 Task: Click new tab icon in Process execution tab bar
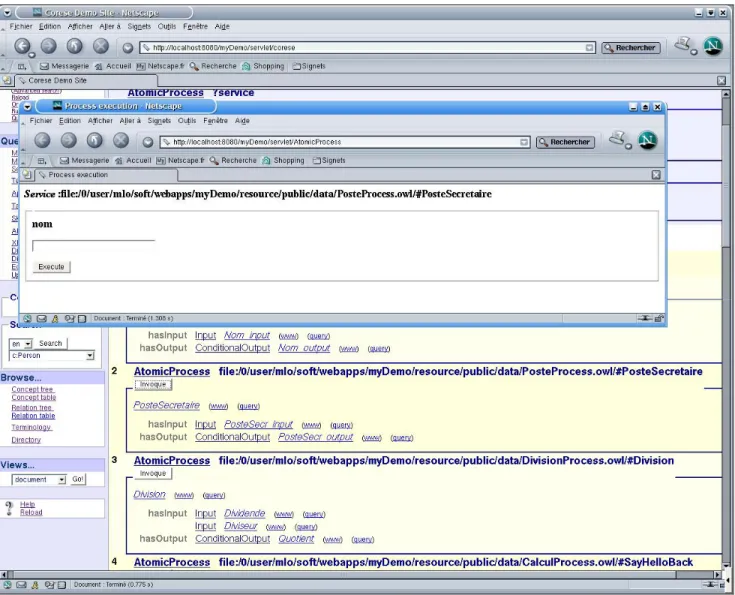(28, 174)
